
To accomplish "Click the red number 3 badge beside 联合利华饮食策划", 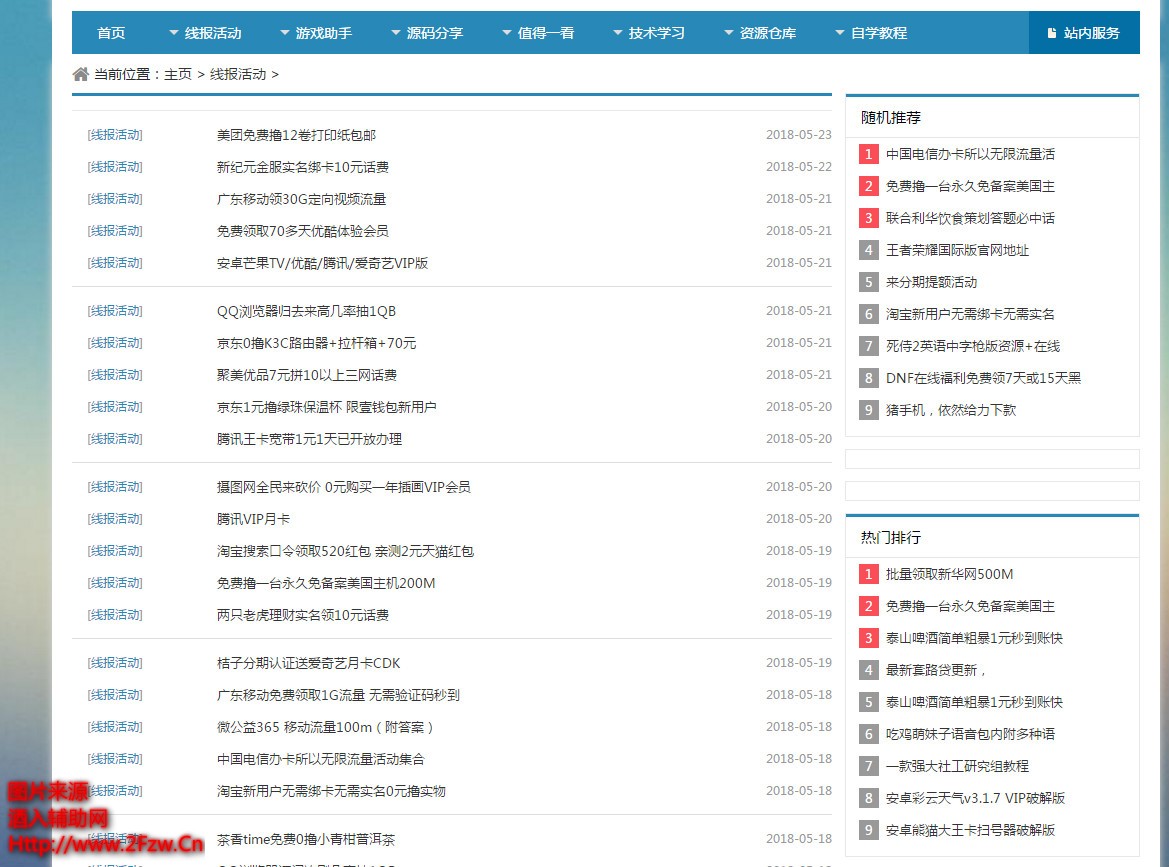I will tap(867, 218).
